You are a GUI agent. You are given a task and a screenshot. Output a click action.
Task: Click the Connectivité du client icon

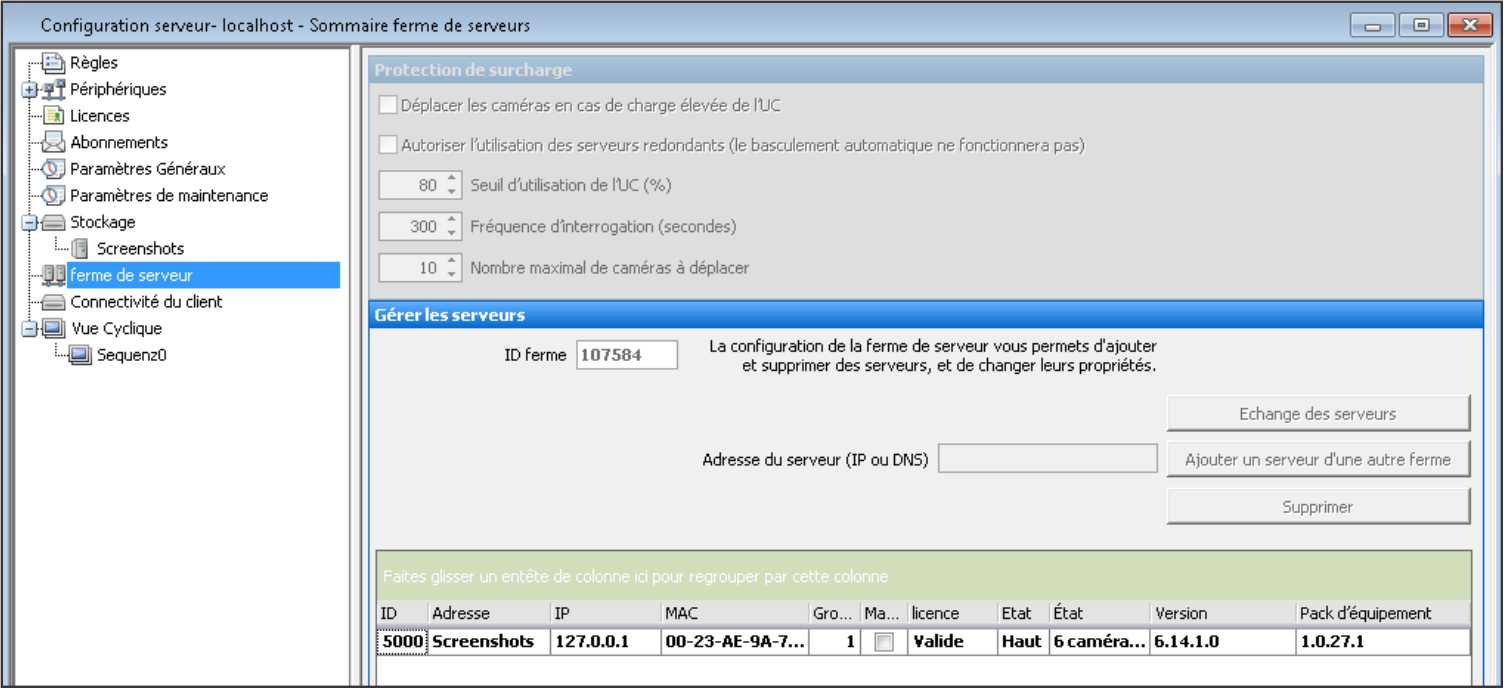(54, 302)
